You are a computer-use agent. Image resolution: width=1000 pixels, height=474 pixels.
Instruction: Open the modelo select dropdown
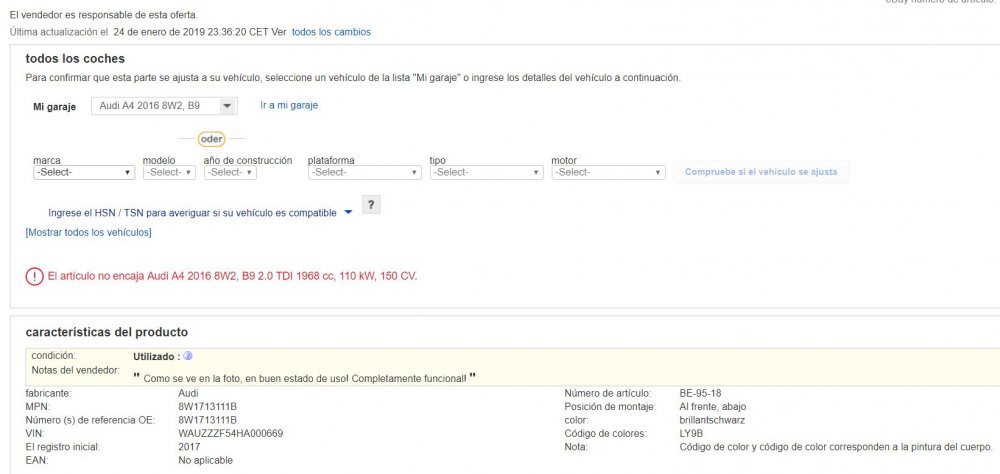point(169,172)
